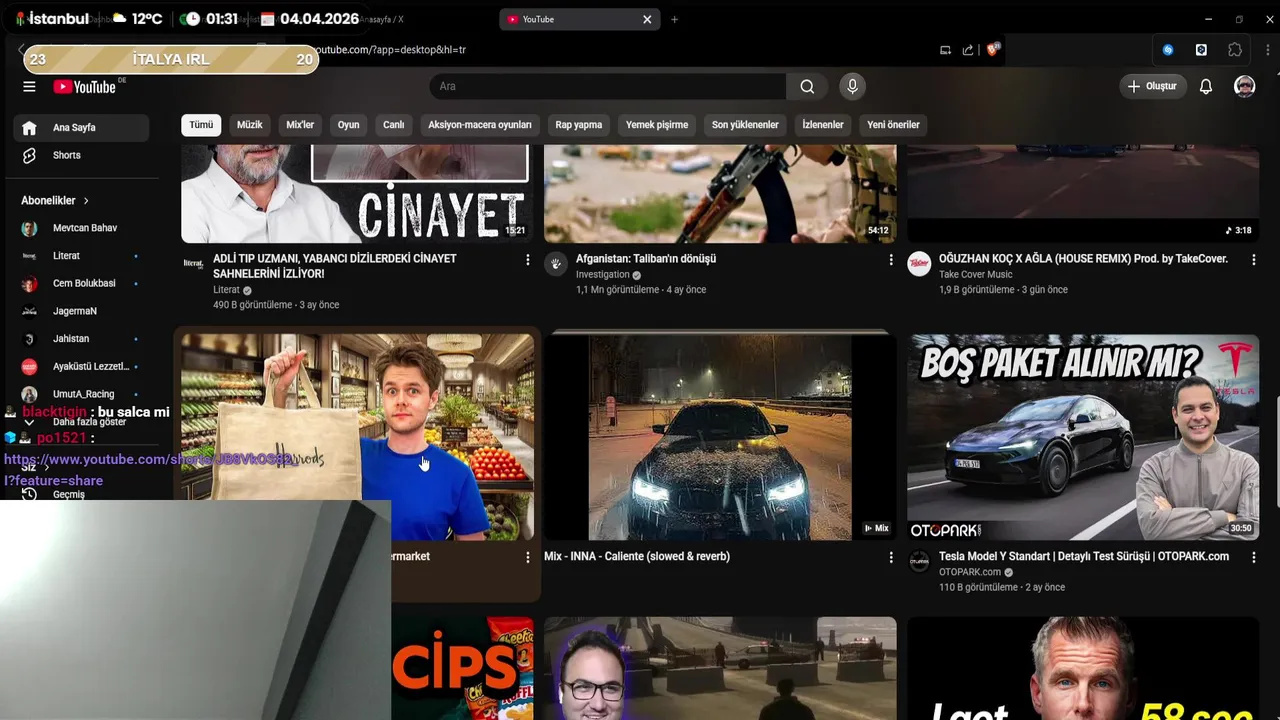
Task: Open Take Cover Music channel name link
Action: [976, 275]
